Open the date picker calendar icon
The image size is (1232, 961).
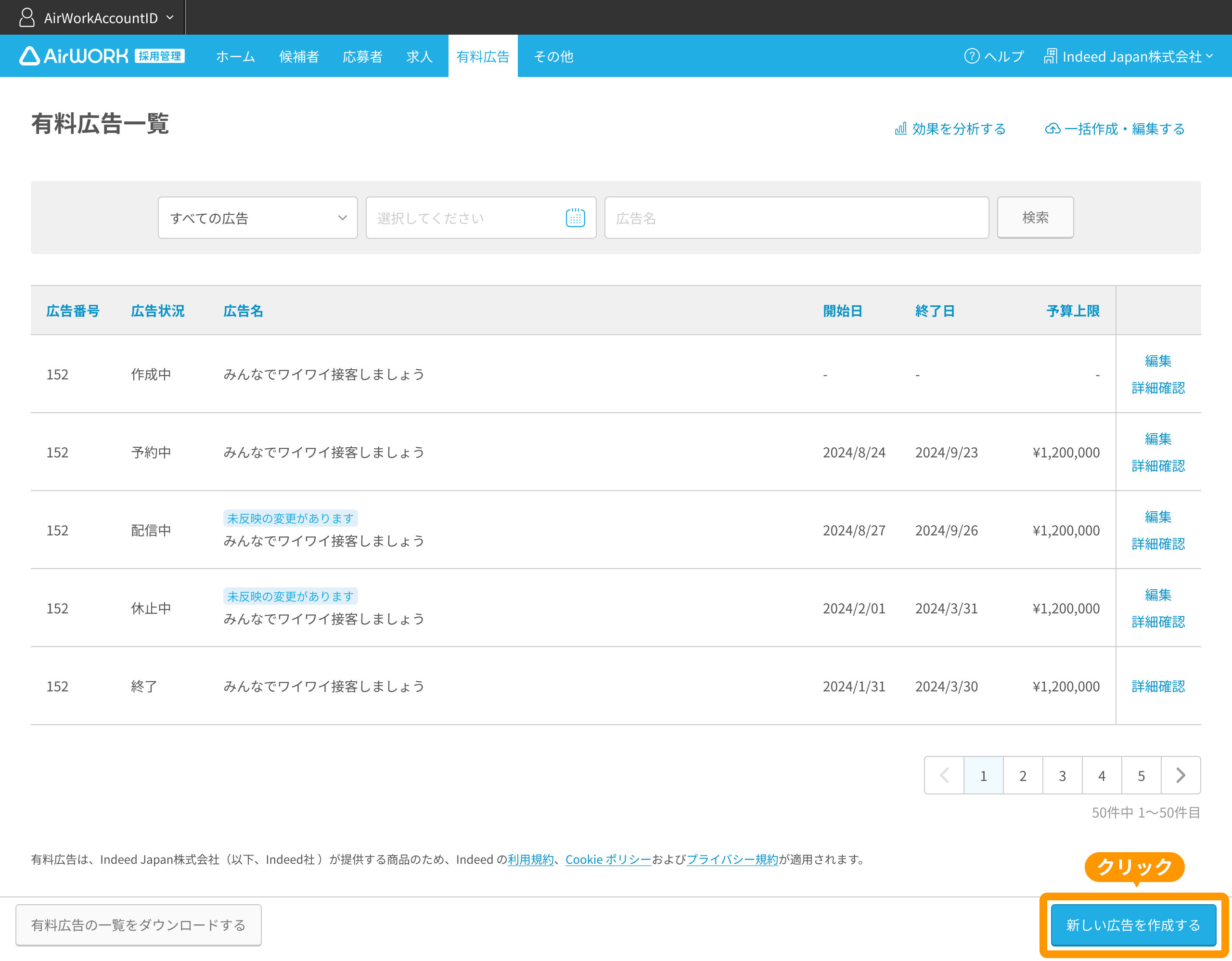coord(575,218)
